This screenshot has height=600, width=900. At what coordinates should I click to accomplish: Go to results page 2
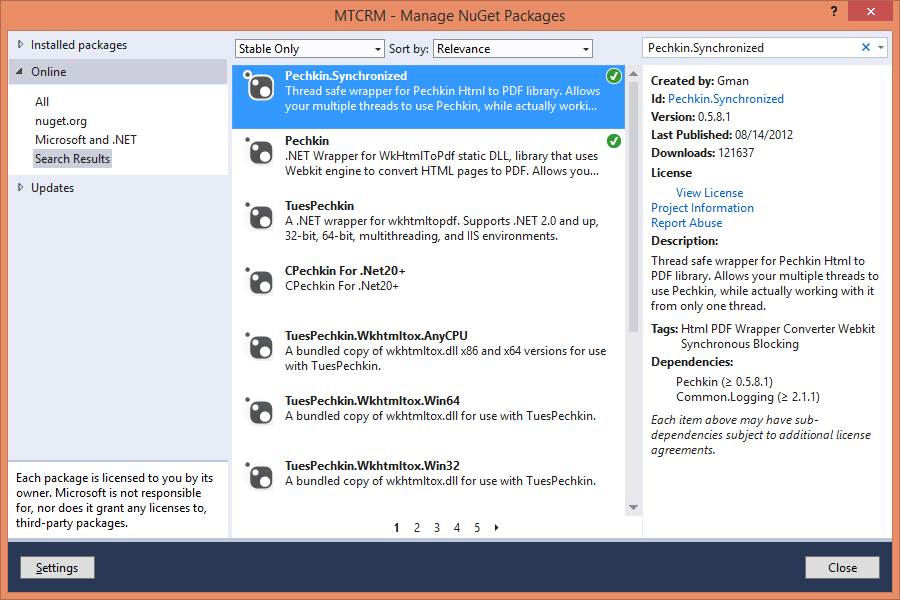coord(417,528)
